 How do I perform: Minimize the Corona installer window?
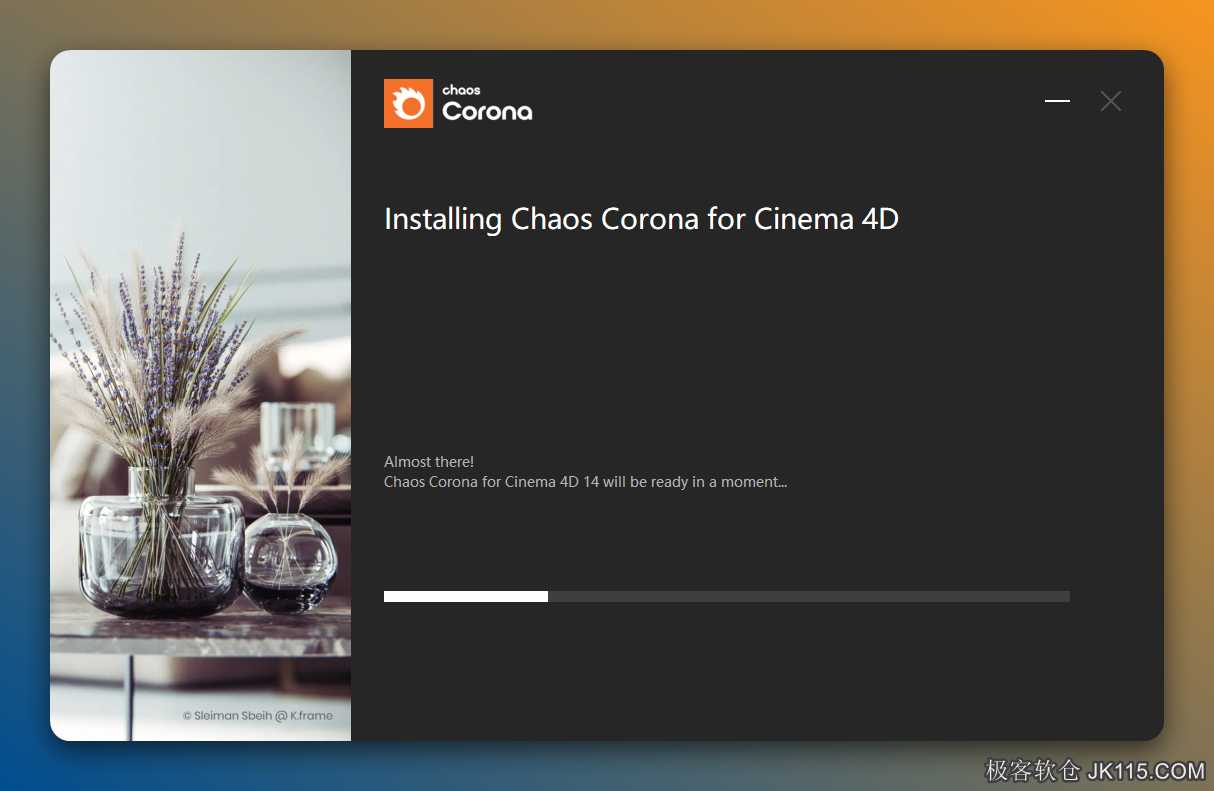(1057, 101)
